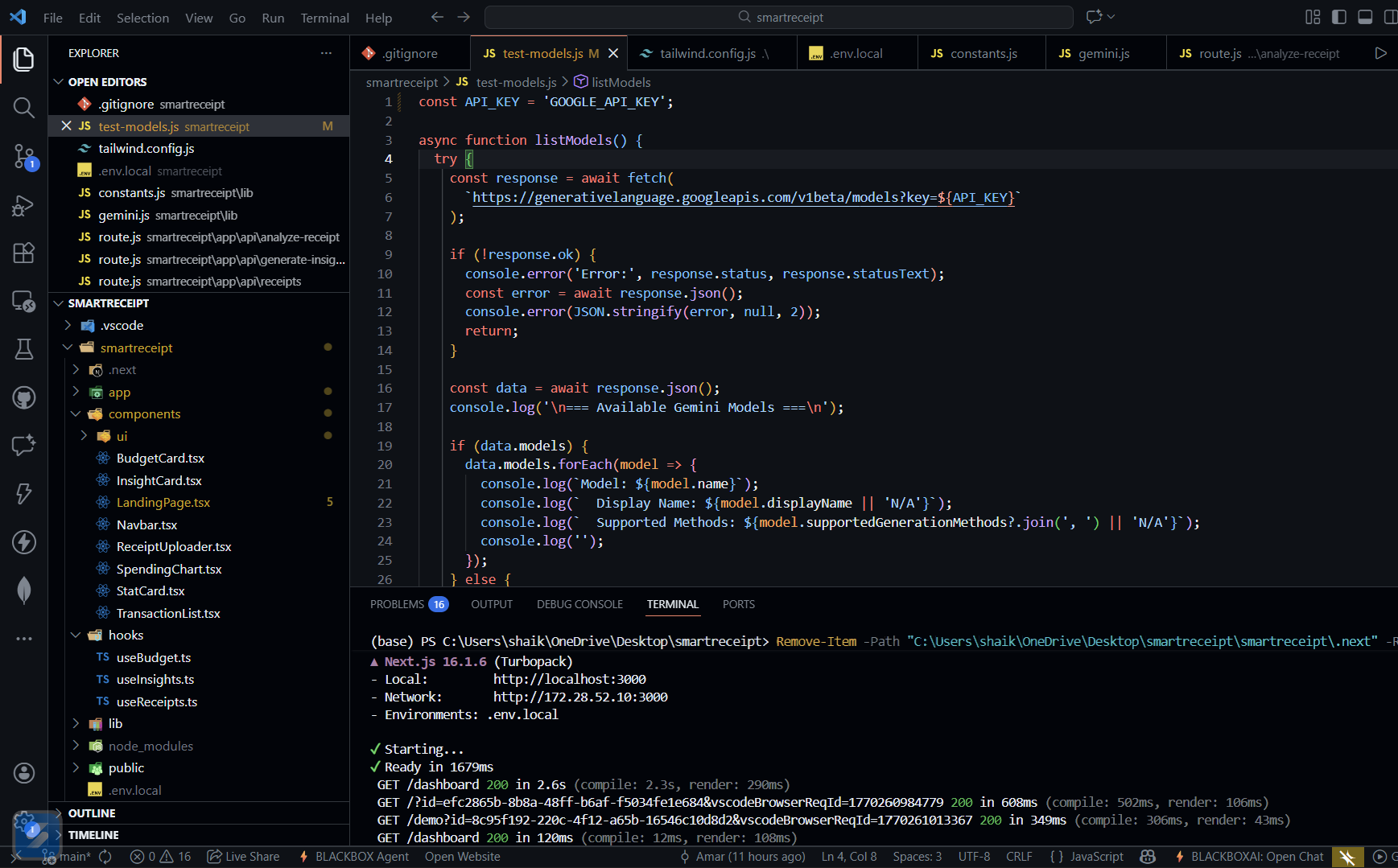Screen dimensions: 1398x868
Task: Toggle the primary side bar layout button
Action: point(1339,17)
